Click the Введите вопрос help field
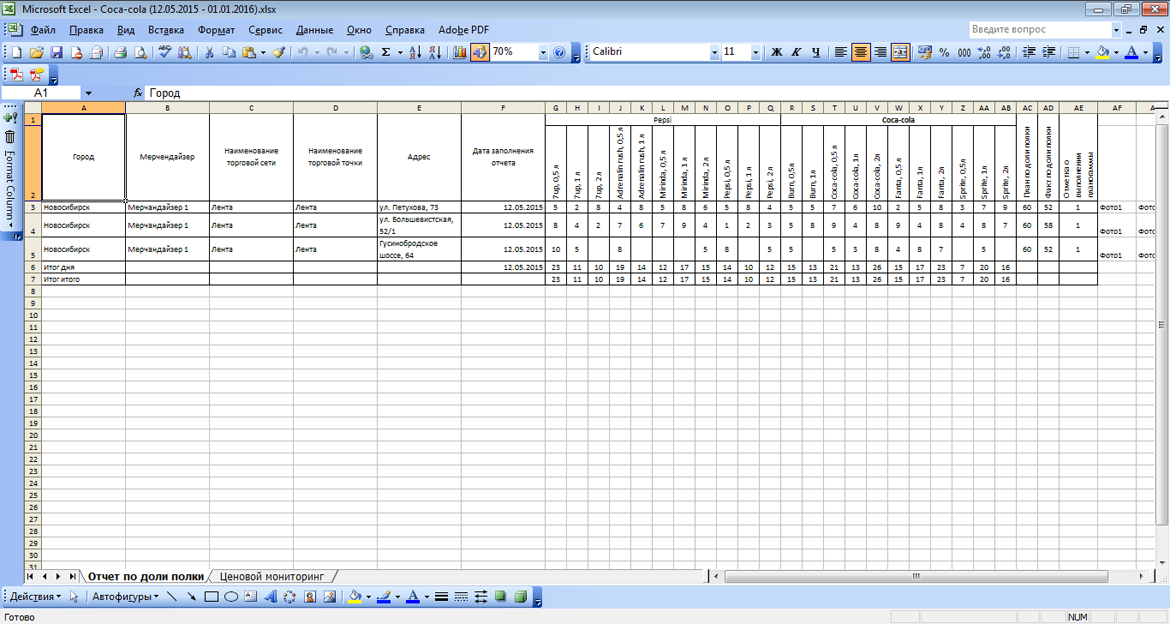Screen dimensions: 1170x624 point(1038,30)
